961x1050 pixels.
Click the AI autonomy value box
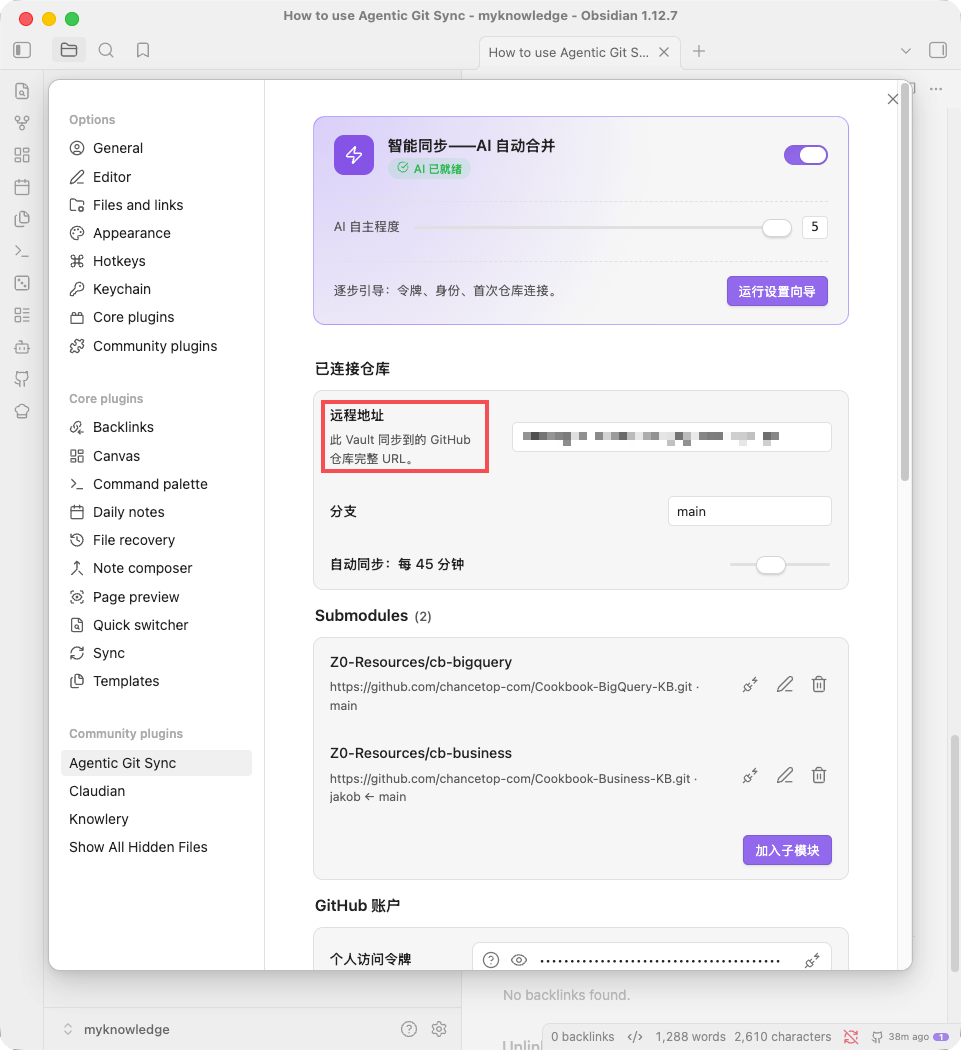point(814,227)
